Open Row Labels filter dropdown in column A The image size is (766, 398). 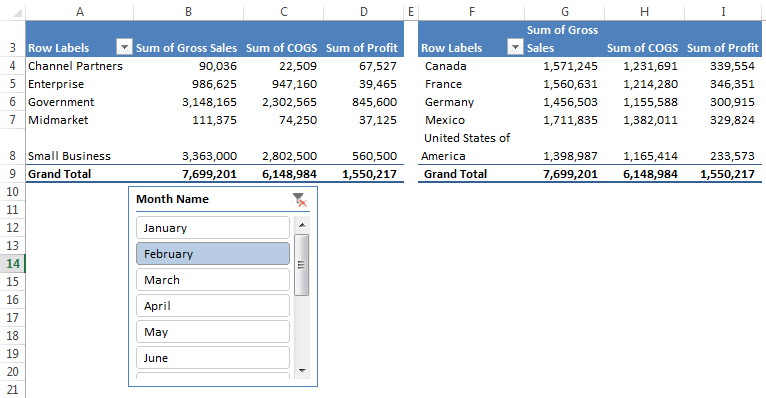(124, 47)
